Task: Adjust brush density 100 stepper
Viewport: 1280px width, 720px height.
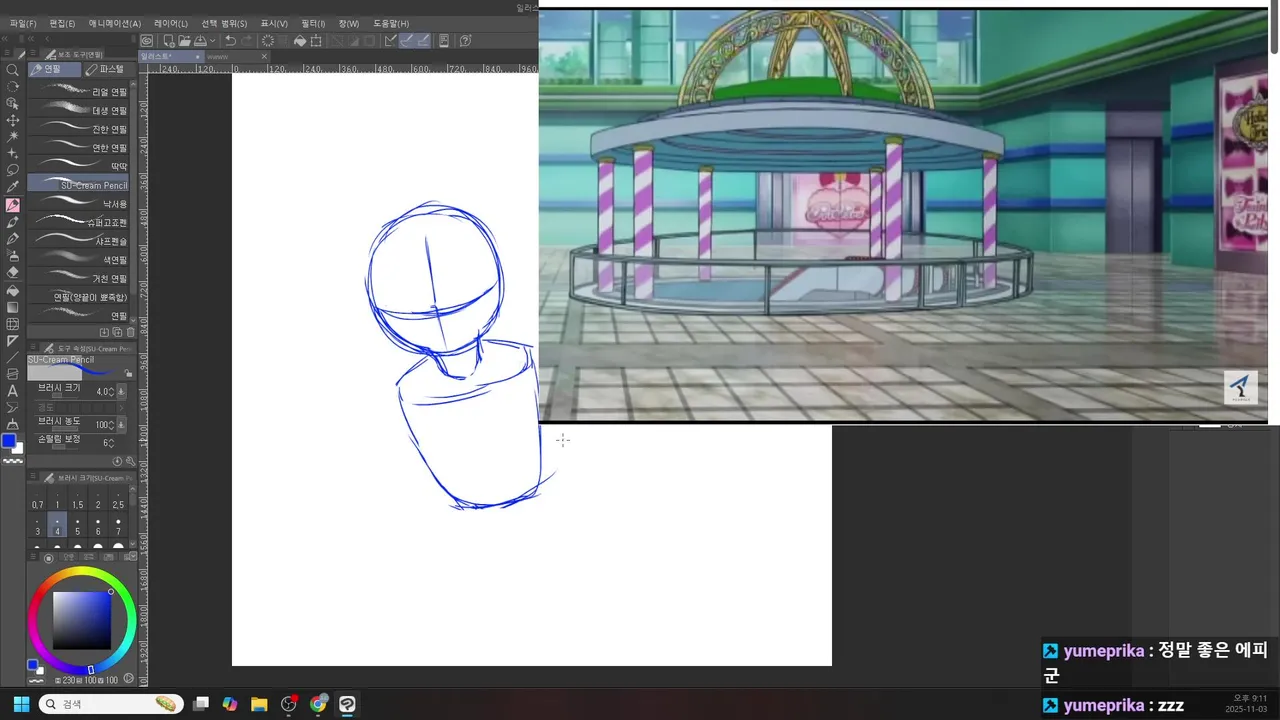Action: point(112,425)
